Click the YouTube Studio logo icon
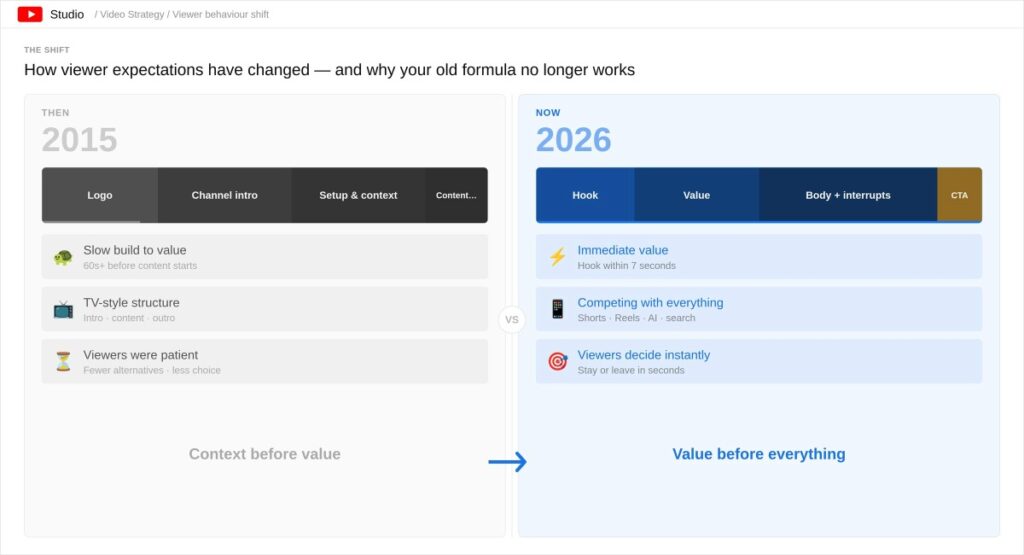This screenshot has height=555, width=1024. [x=30, y=14]
